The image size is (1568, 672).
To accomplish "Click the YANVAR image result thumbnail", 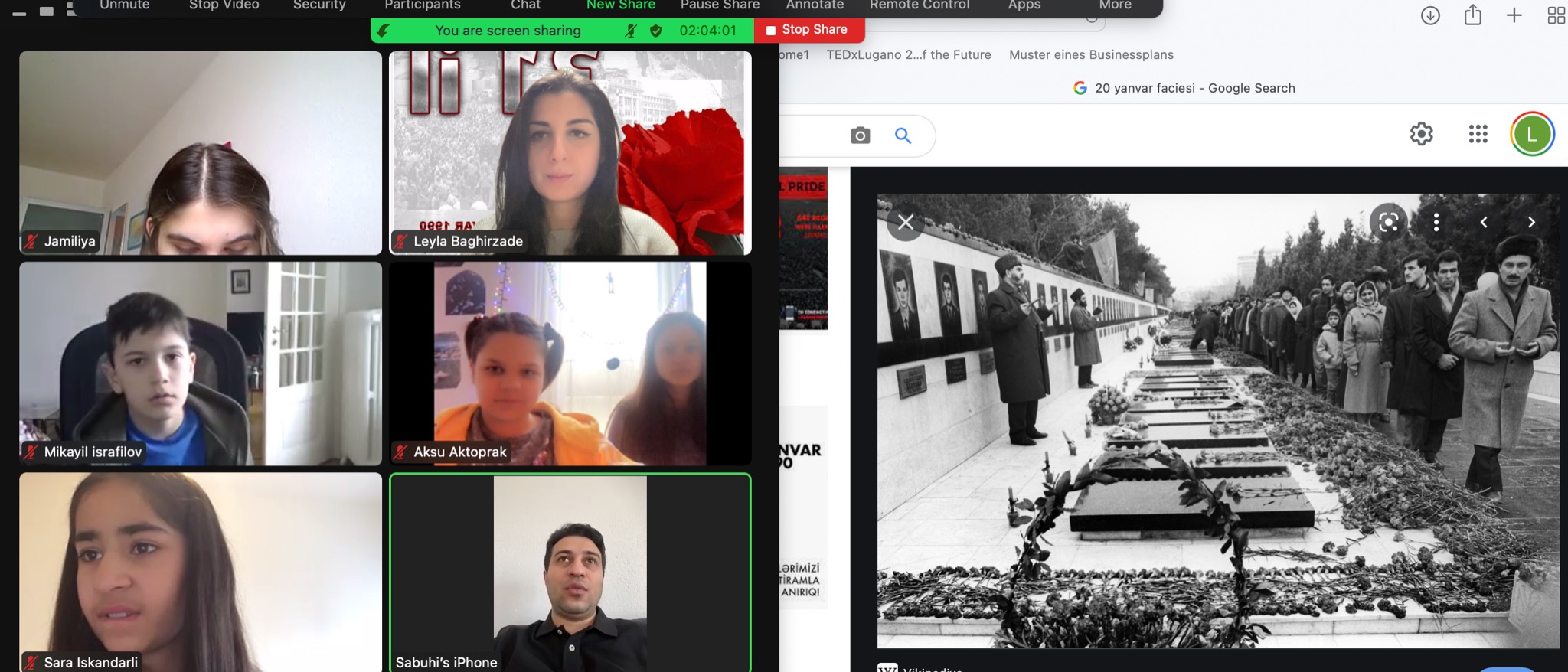I will coord(803,507).
